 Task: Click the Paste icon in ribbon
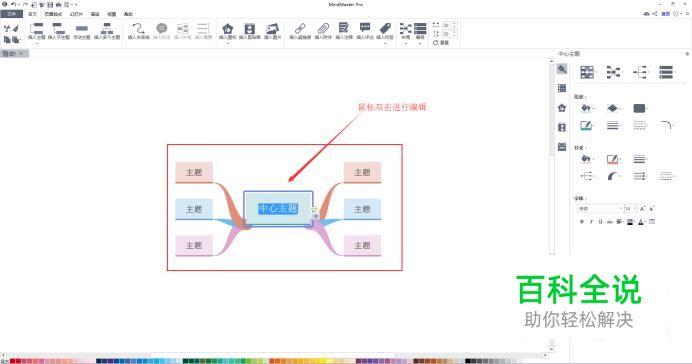(16, 40)
